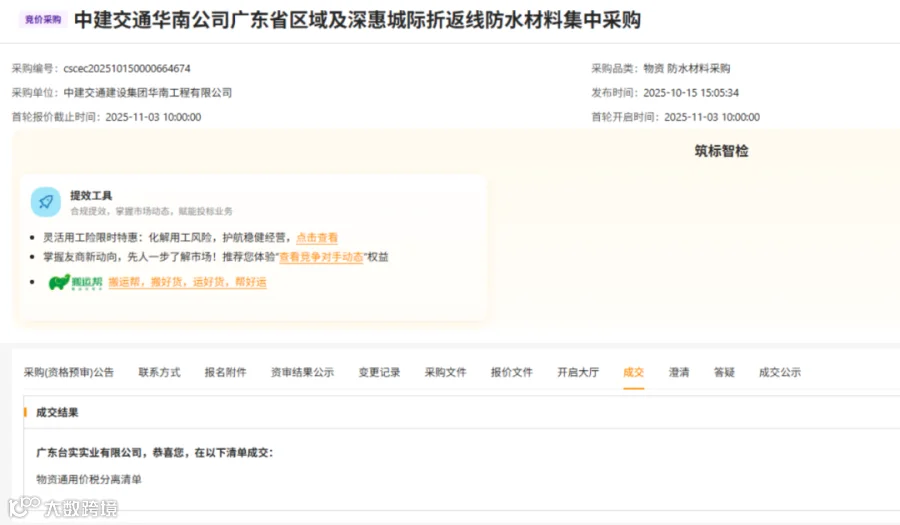
Task: Select the active 成交 tab
Action: click(x=633, y=372)
